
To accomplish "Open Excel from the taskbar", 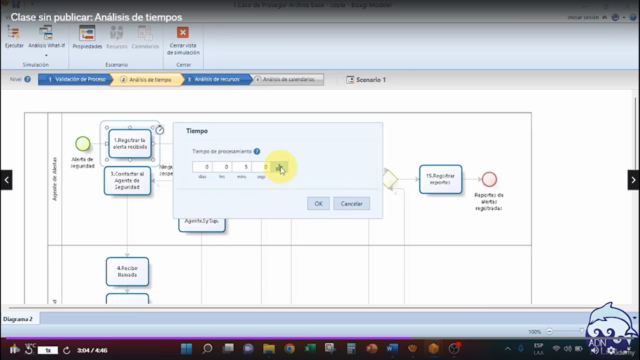I will click(310, 349).
